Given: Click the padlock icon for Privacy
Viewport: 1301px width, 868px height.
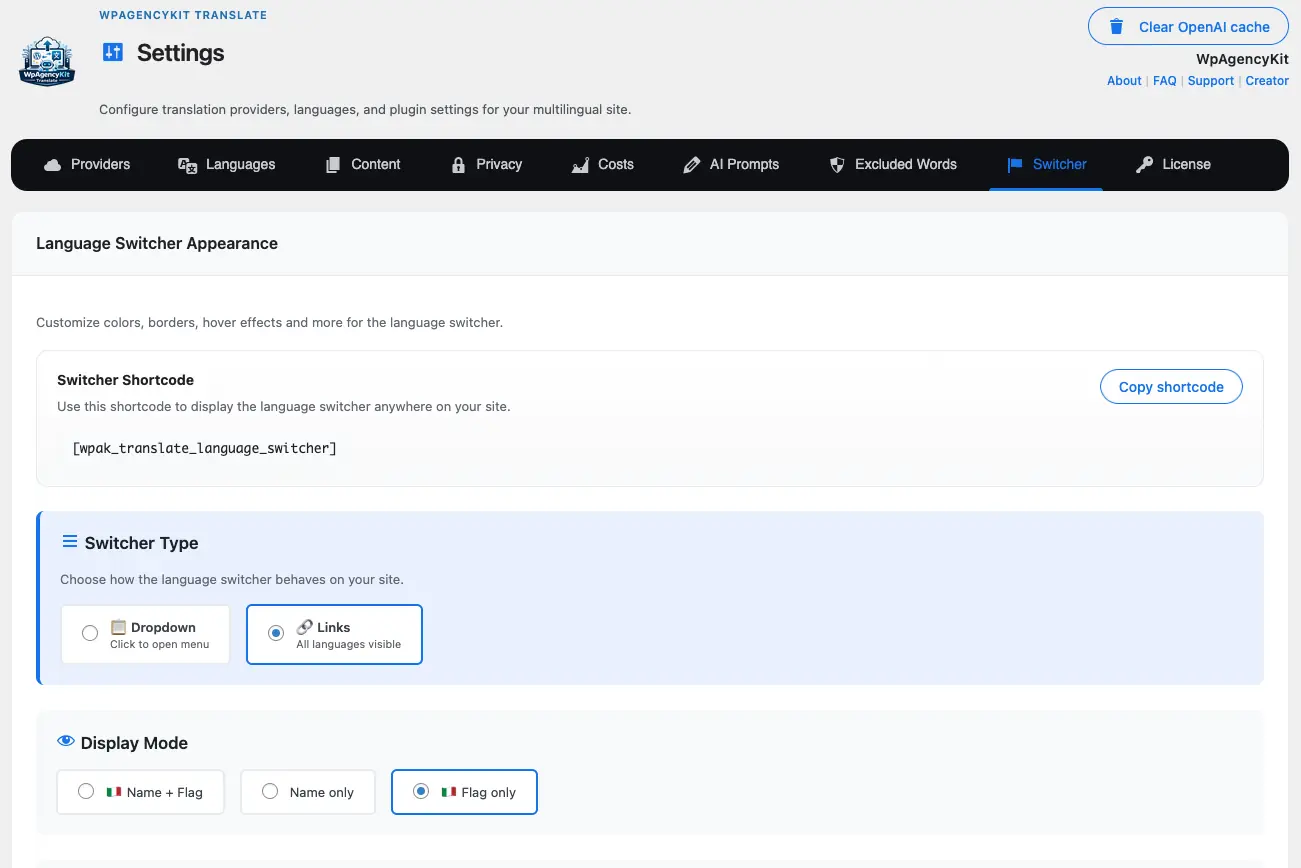Looking at the screenshot, I should (x=458, y=165).
